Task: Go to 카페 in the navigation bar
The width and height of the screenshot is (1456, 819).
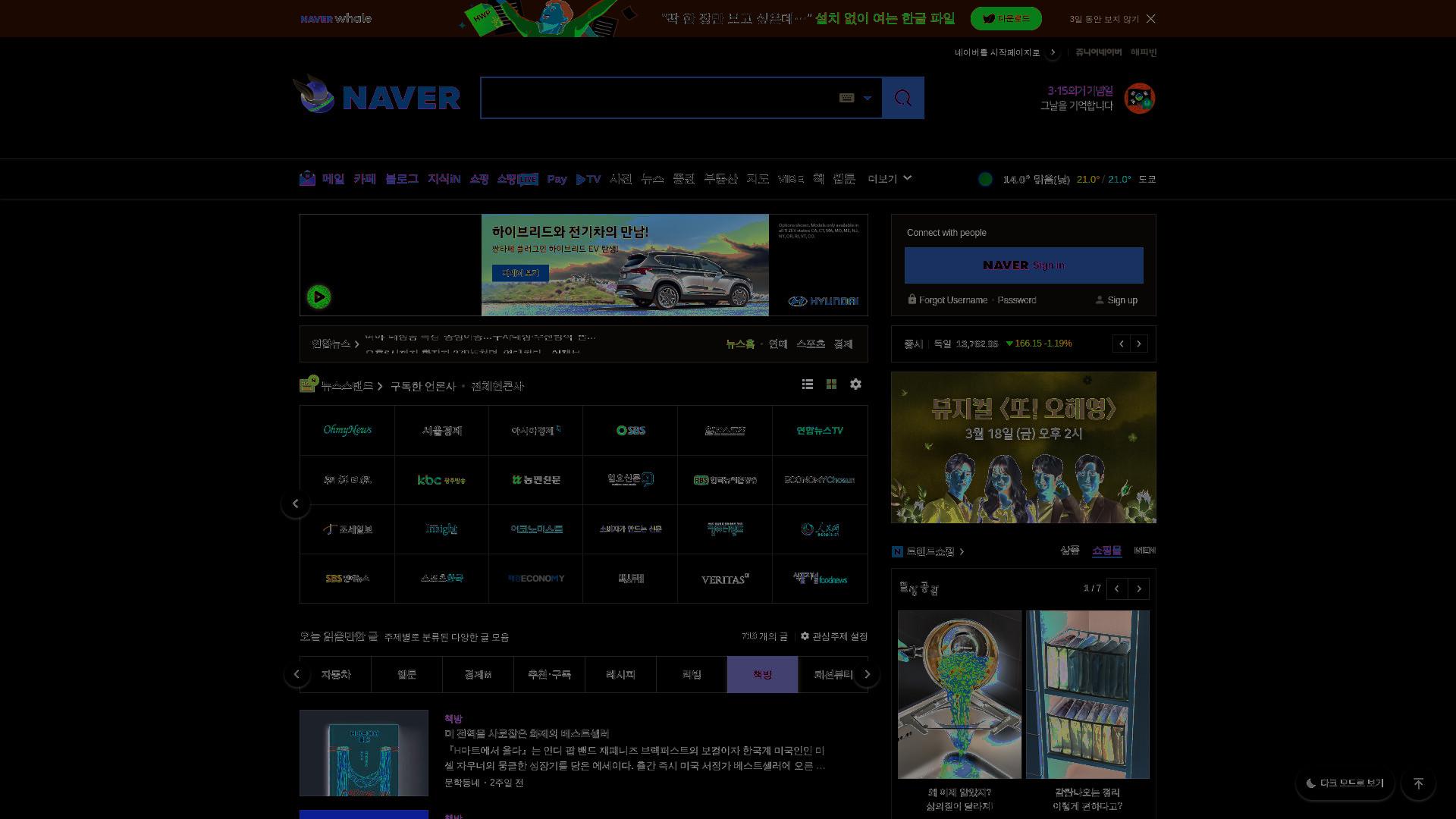Action: coord(365,179)
